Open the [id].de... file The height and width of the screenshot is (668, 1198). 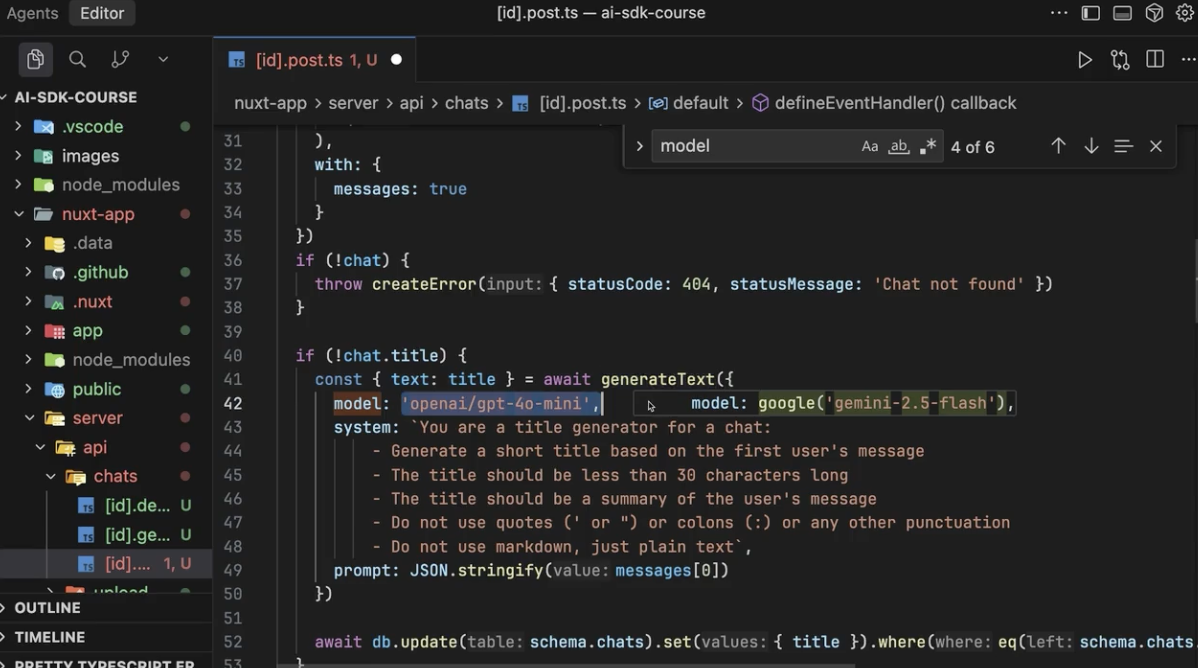point(138,505)
